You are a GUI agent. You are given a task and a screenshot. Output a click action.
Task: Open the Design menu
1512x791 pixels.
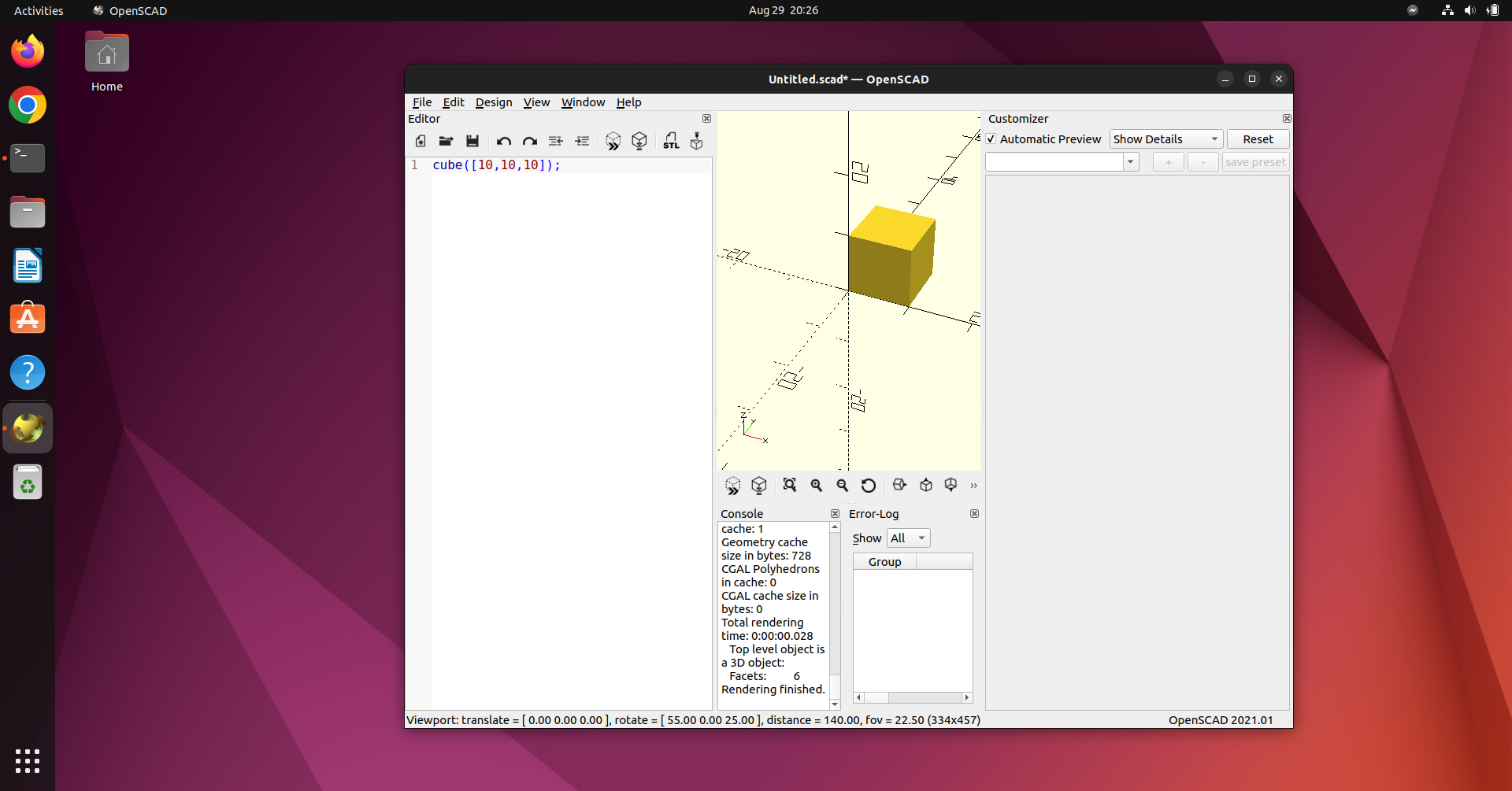click(x=493, y=102)
